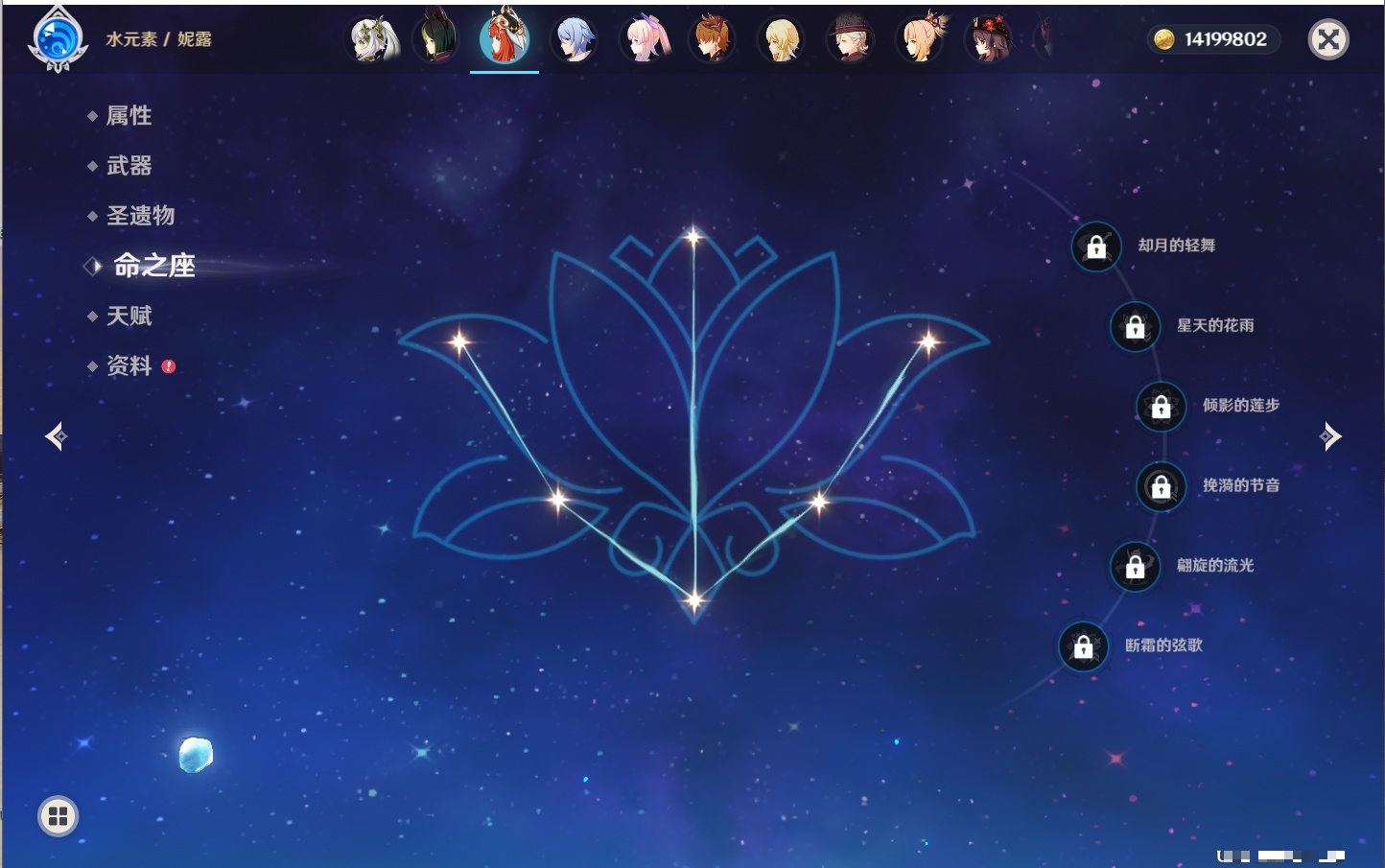Screen dimensions: 1385x868
Task: Open locked constellation 星天的花雨 icon
Action: 1135,326
